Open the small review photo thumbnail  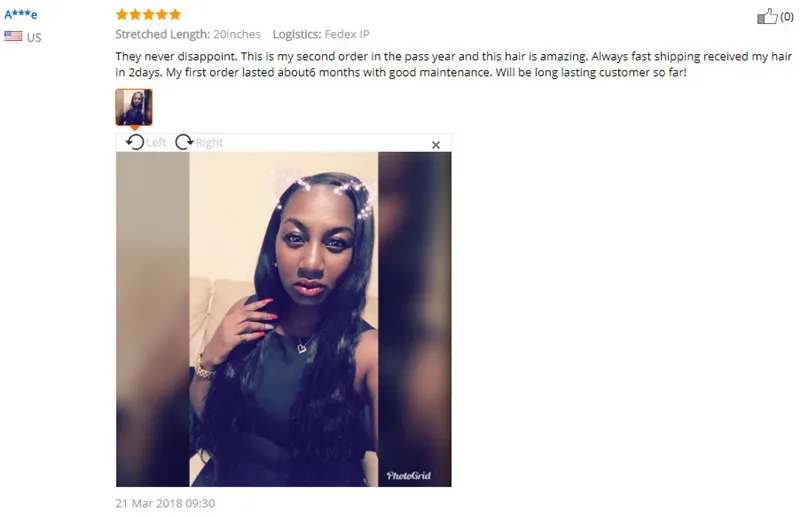tap(134, 107)
